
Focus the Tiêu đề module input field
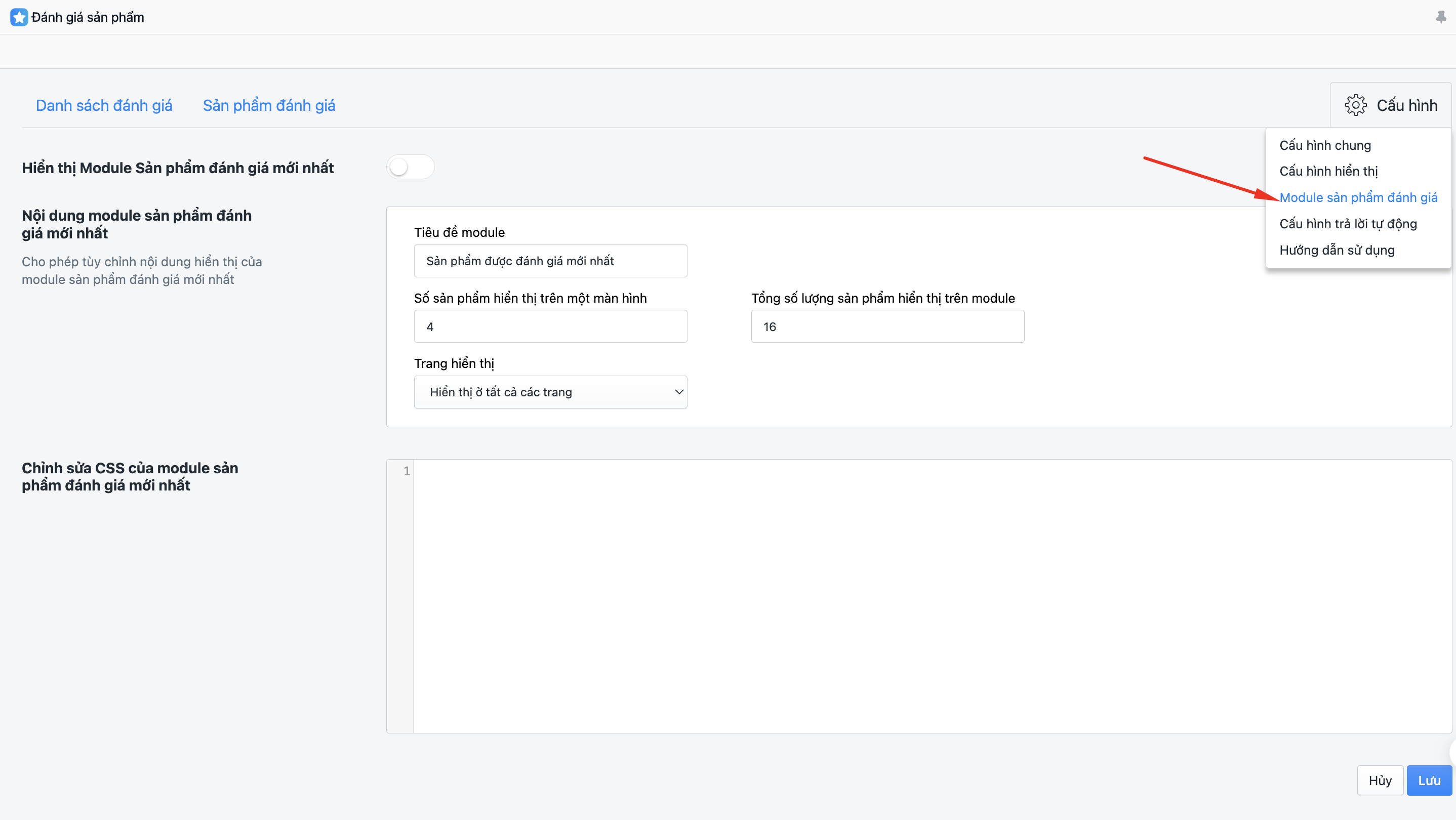click(550, 261)
